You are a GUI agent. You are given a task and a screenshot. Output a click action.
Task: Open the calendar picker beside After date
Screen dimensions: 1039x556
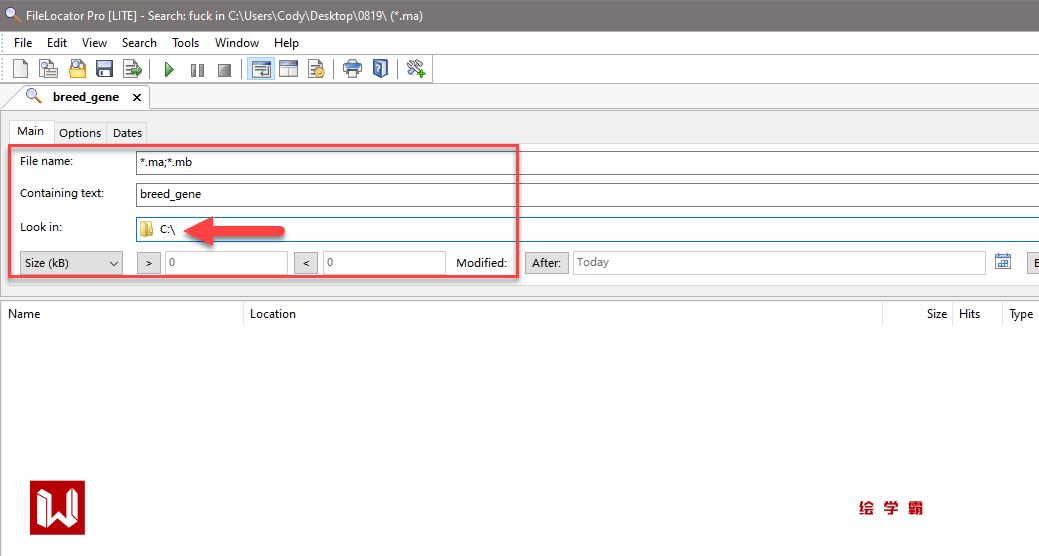[x=1003, y=262]
